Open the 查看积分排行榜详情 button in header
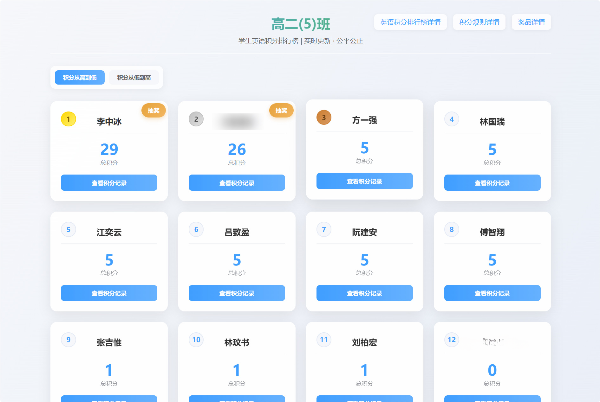600x402 pixels. coord(410,22)
